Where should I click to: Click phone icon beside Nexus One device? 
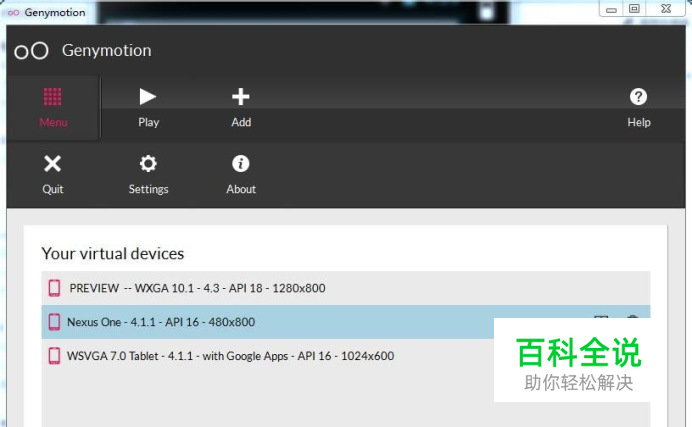[x=54, y=322]
